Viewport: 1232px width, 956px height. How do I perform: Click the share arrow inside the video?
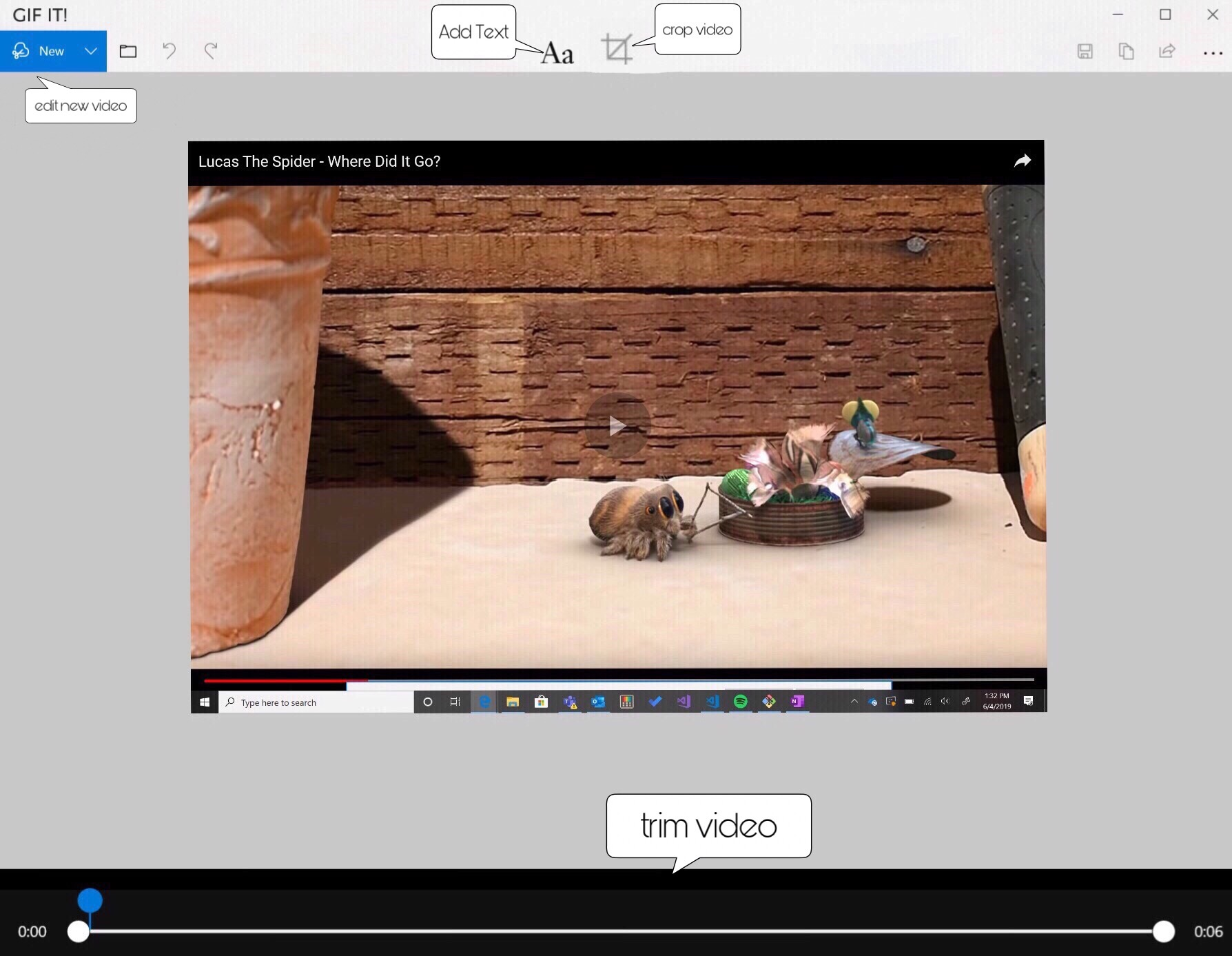pyautogui.click(x=1022, y=161)
